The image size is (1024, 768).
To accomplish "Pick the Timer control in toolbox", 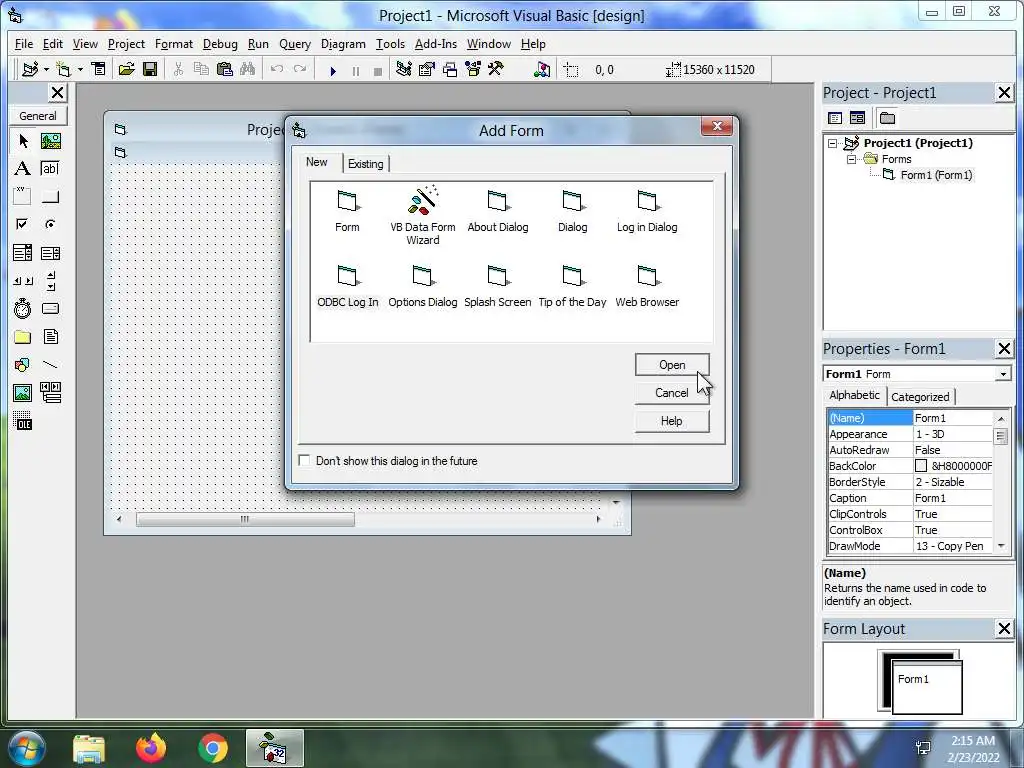I will 22,308.
